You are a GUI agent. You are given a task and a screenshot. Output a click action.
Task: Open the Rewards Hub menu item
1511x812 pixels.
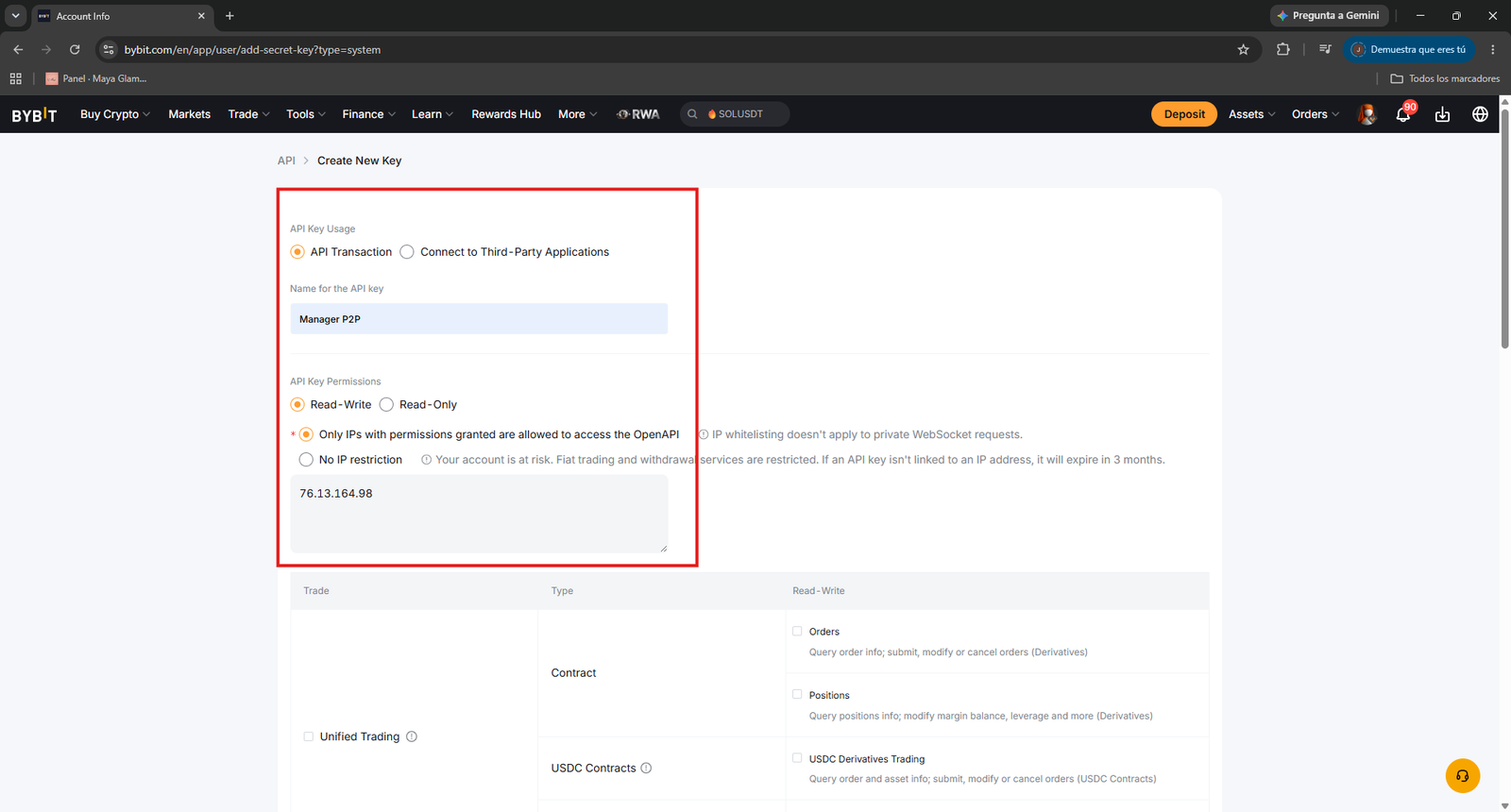506,114
